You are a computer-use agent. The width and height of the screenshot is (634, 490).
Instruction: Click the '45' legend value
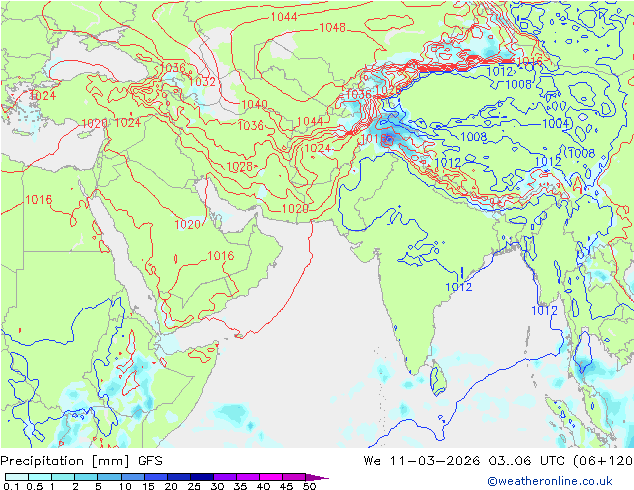[286, 486]
